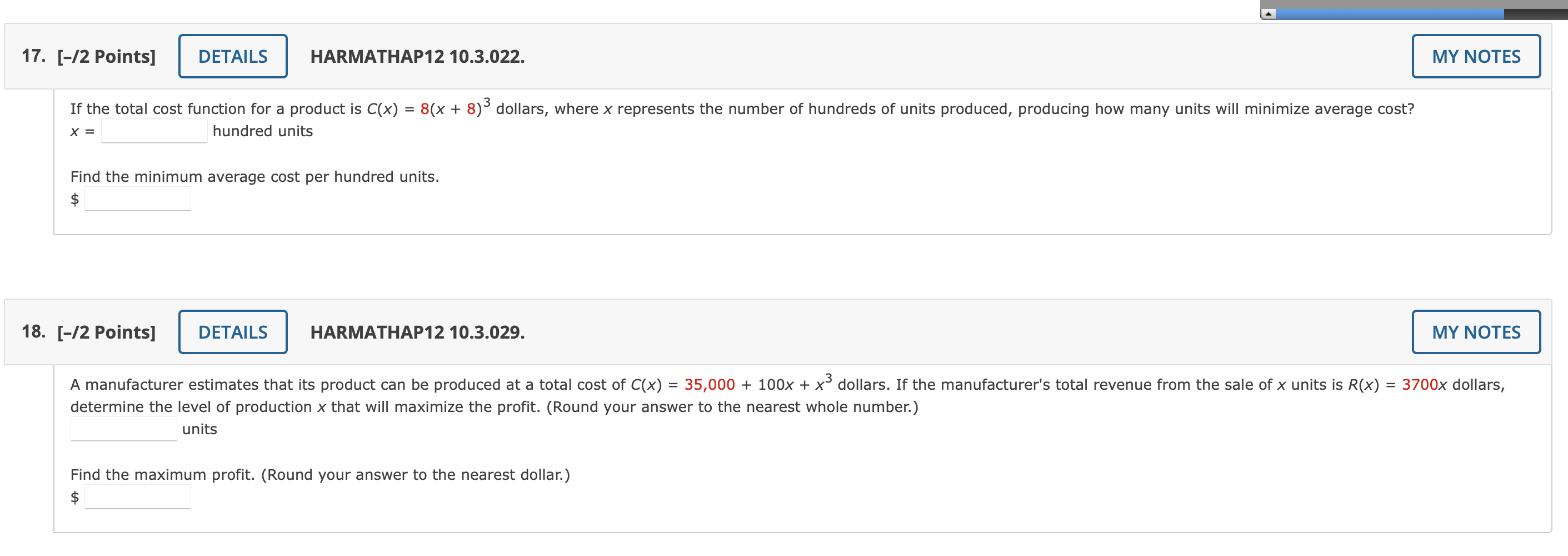Click the hundred units label
The width and height of the screenshot is (1568, 556).
262,130
